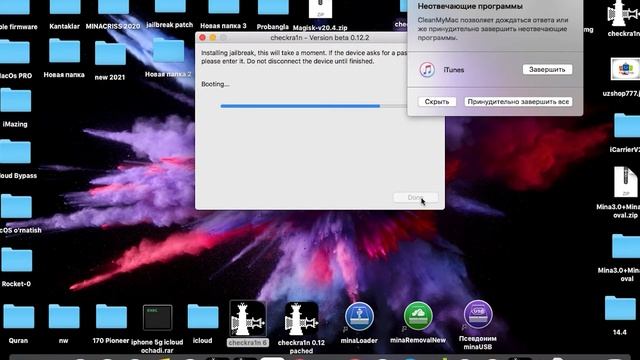Screen dimensions: 640x360
Task: Select the checkra1n app at top right
Action: point(623,12)
